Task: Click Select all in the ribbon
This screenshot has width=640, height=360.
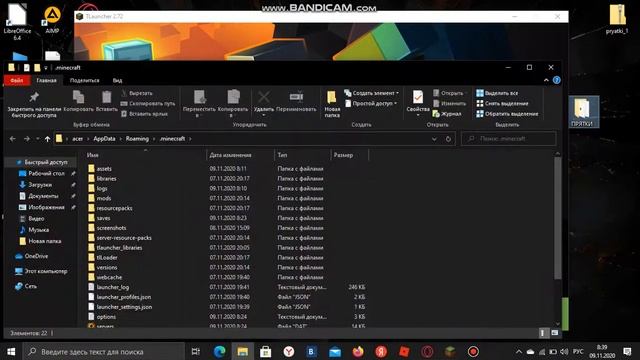Action: (x=497, y=93)
